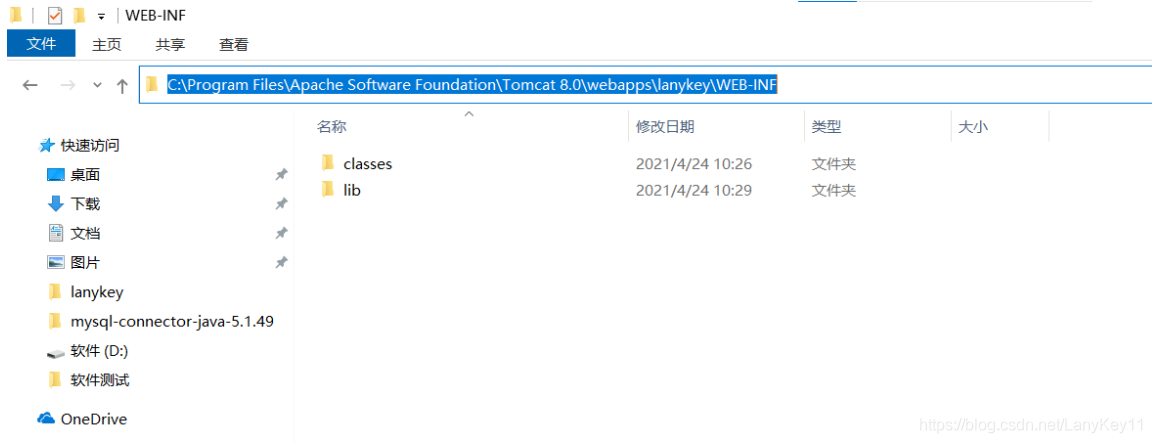Sort by the 名称 column header
Image resolution: width=1152 pixels, height=443 pixels.
[x=331, y=126]
